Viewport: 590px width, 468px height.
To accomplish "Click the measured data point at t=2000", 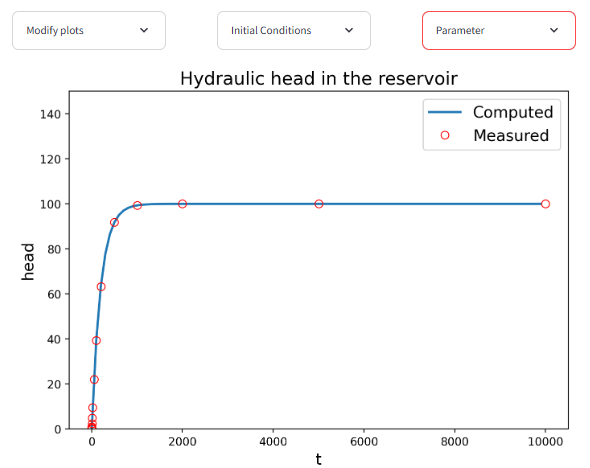I will [x=182, y=204].
